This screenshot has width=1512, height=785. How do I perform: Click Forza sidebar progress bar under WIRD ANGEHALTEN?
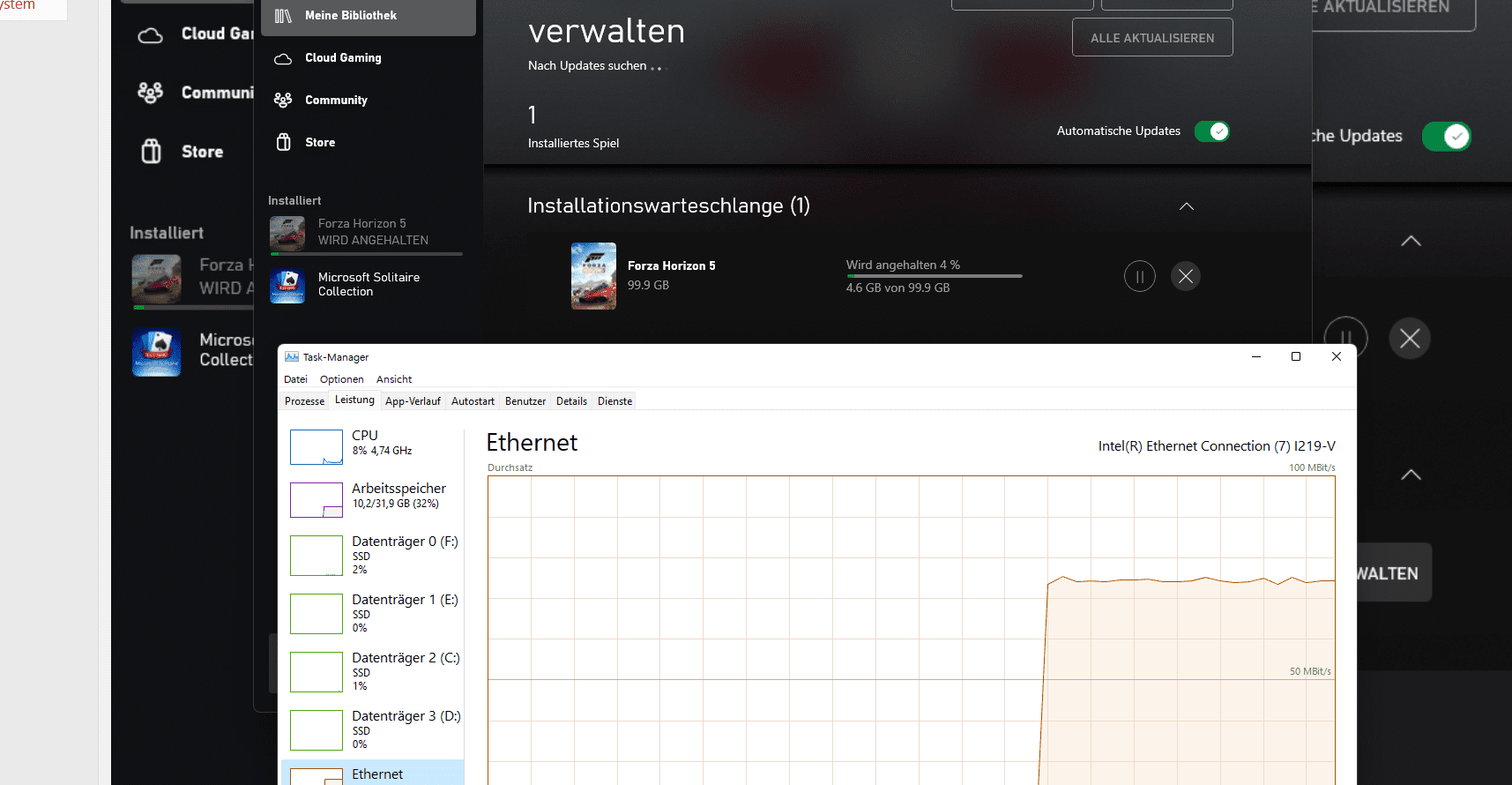(366, 254)
